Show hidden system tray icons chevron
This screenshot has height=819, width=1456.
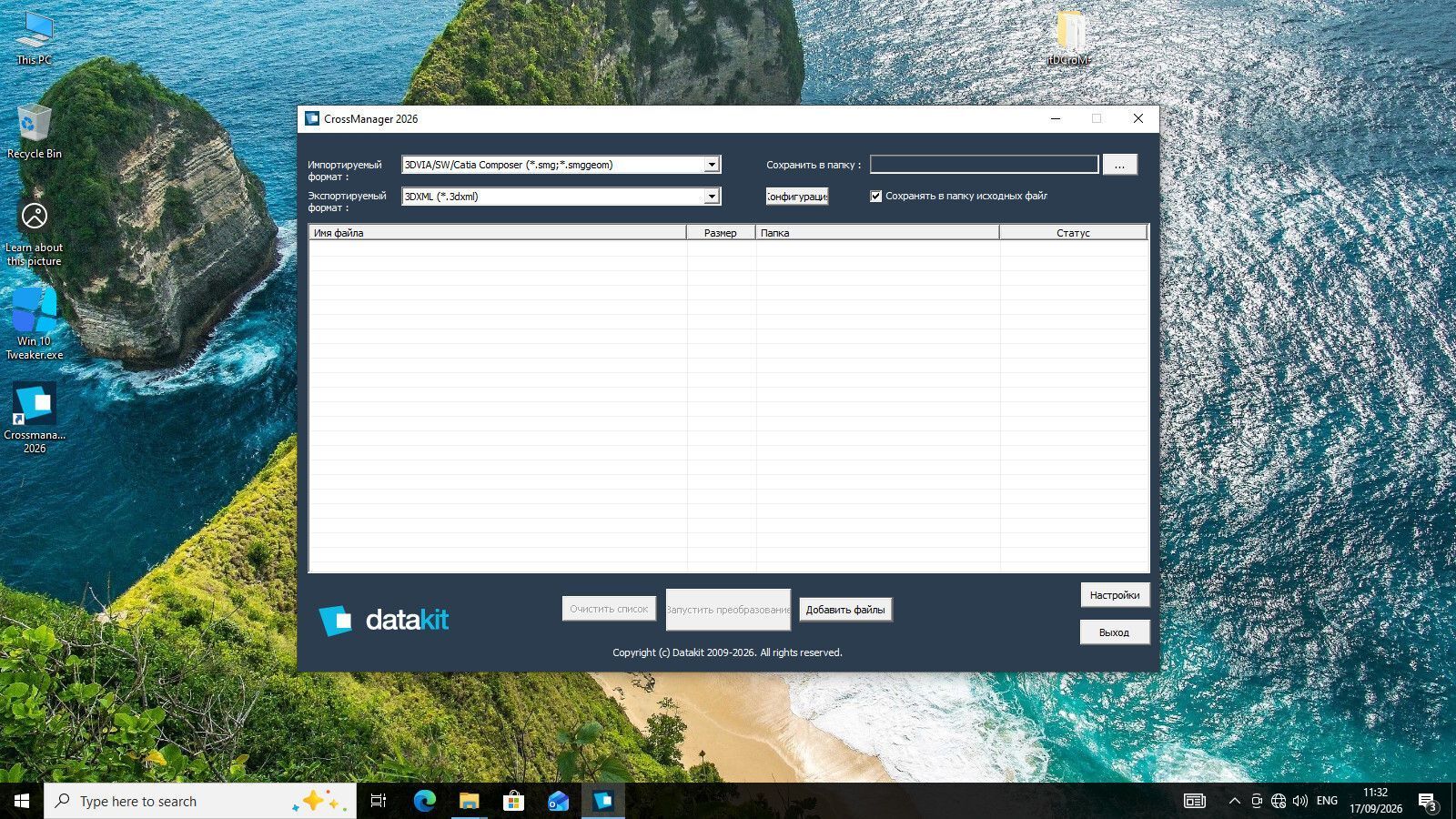(1234, 801)
